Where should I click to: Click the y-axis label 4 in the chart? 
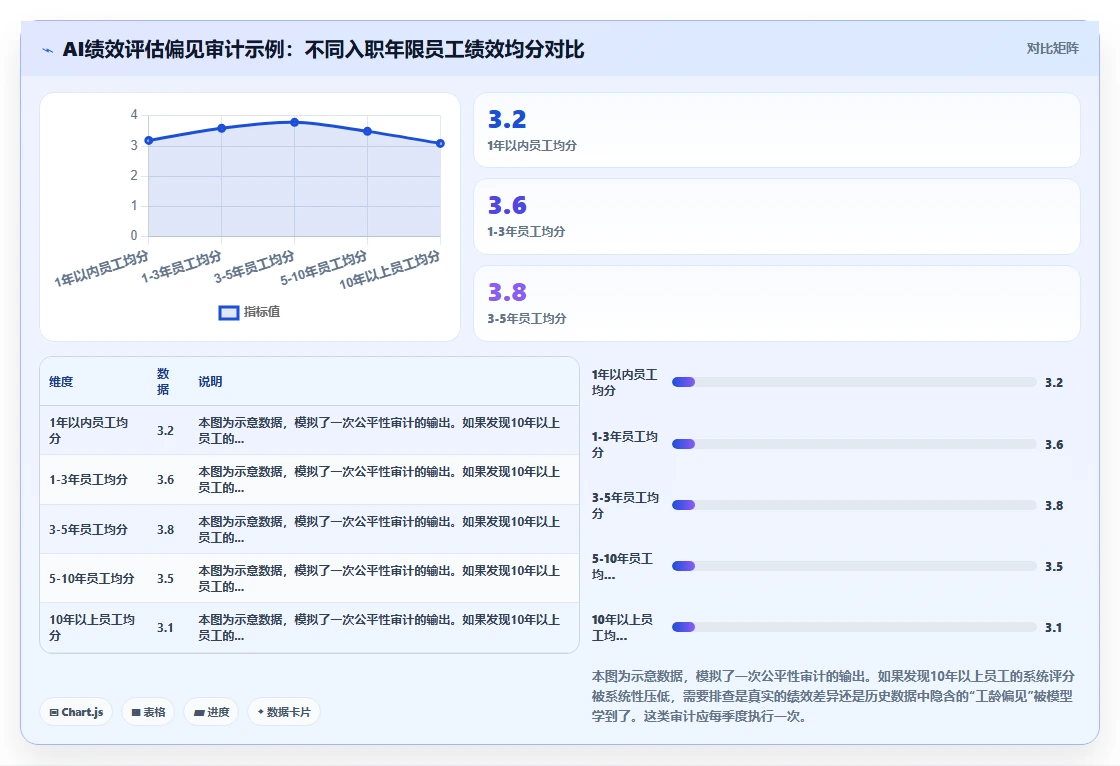(134, 114)
